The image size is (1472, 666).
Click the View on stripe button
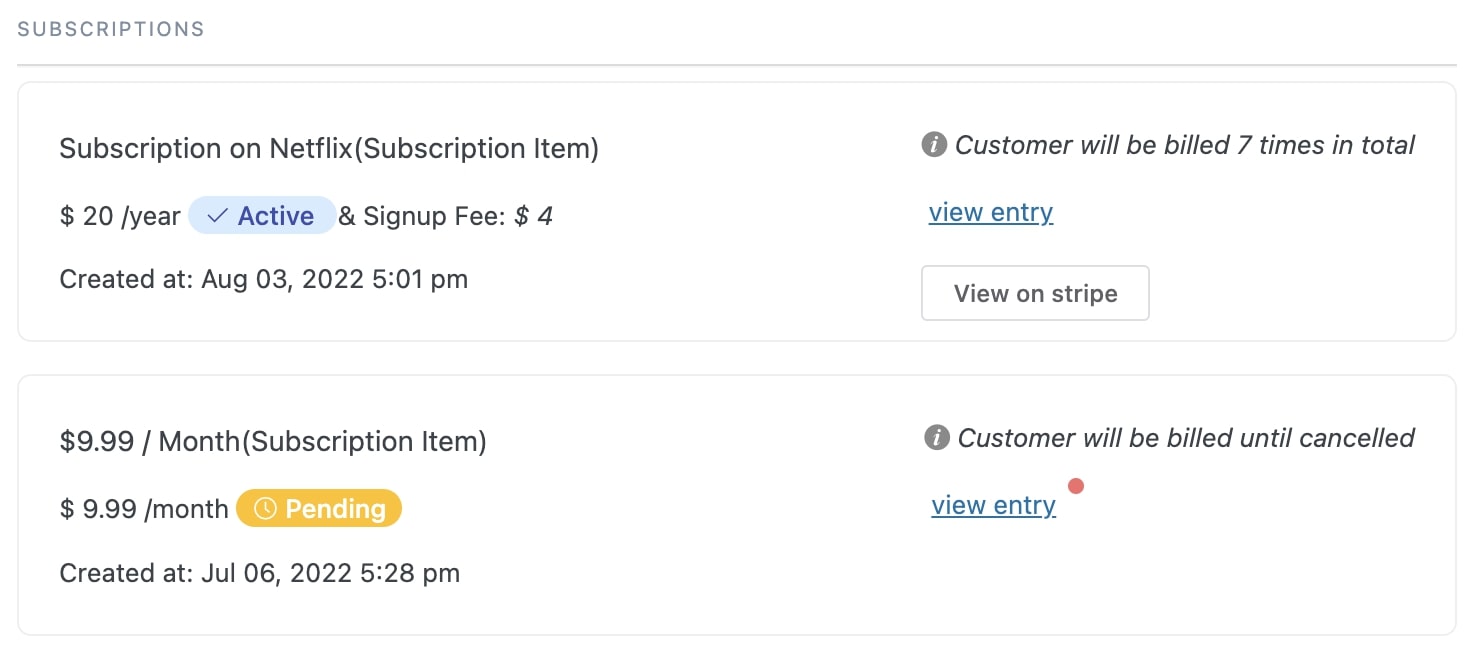click(x=1035, y=293)
